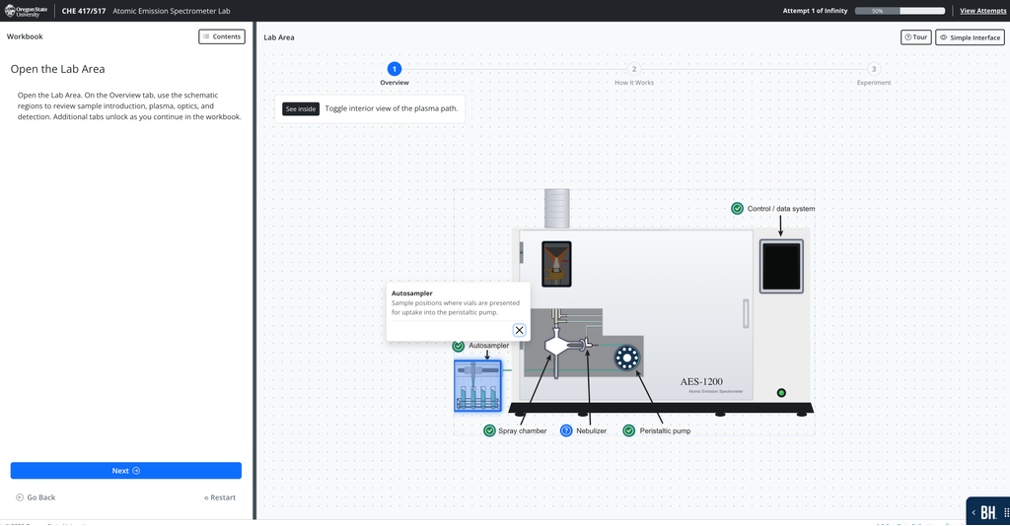
Task: Click the CHE 417/517 course title
Action: coord(84,11)
